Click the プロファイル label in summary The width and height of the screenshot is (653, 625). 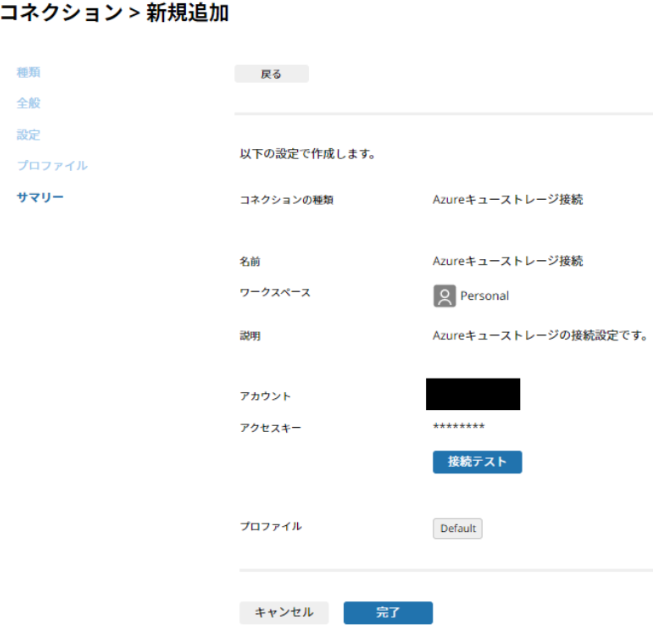click(x=271, y=526)
